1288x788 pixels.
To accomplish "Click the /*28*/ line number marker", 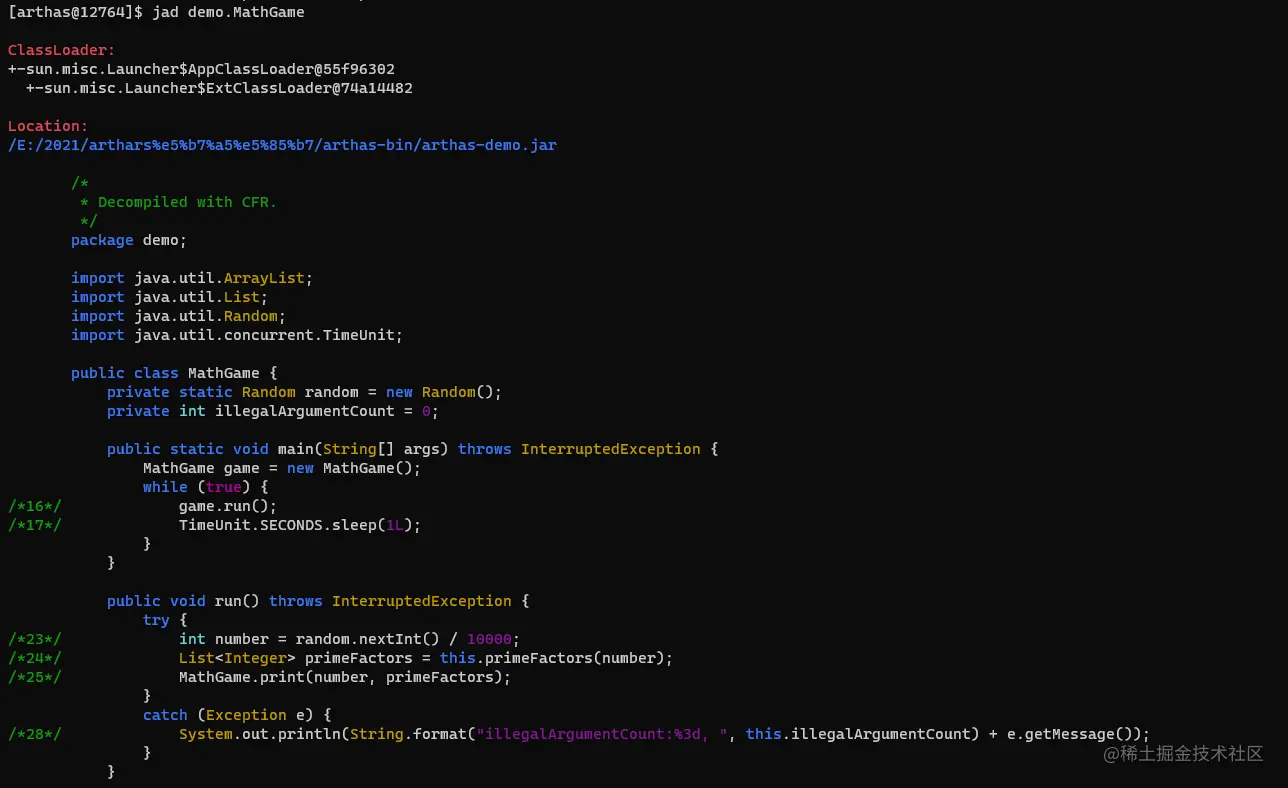I will coord(35,734).
